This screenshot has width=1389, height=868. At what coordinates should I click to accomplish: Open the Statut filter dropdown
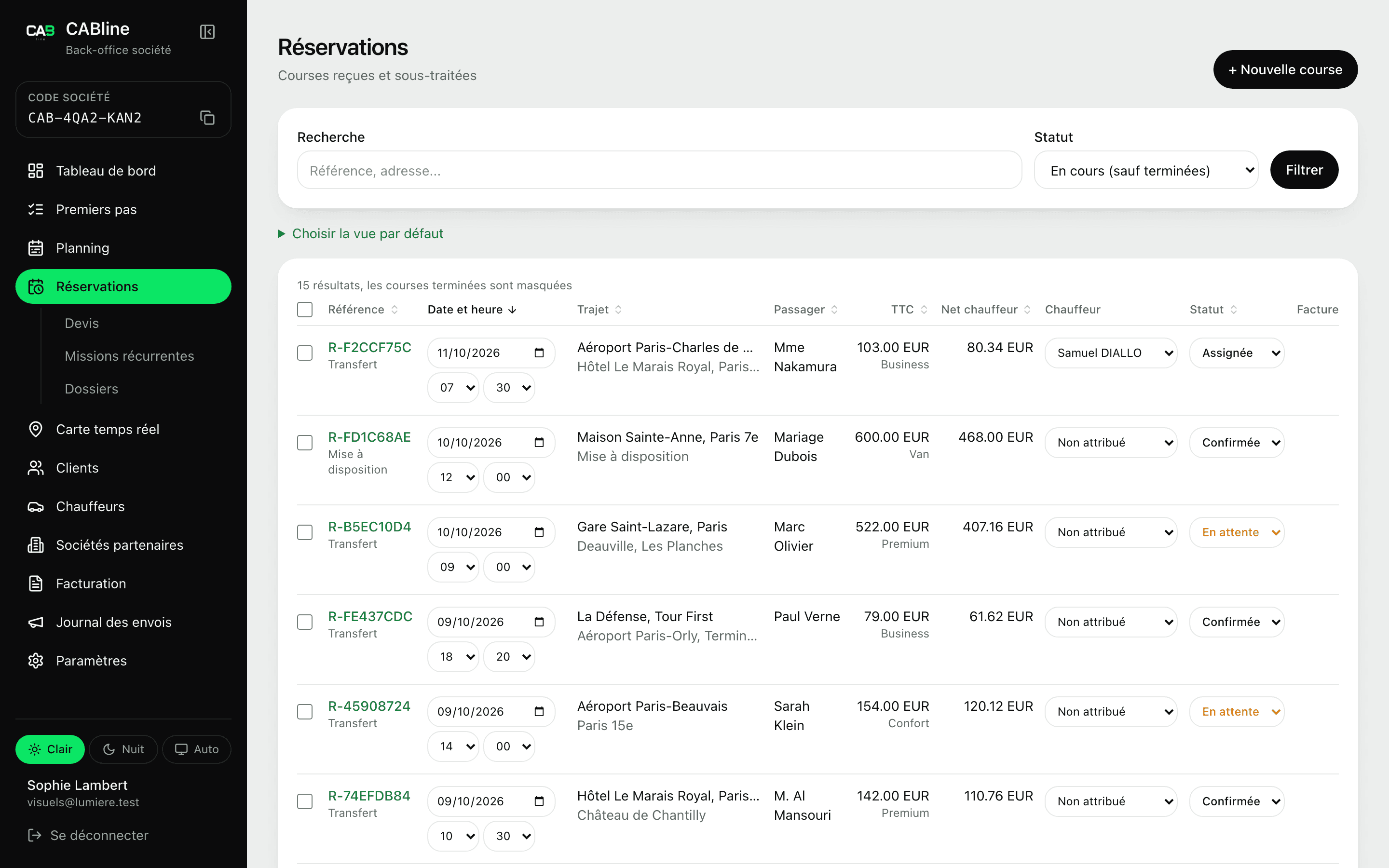[x=1145, y=171]
